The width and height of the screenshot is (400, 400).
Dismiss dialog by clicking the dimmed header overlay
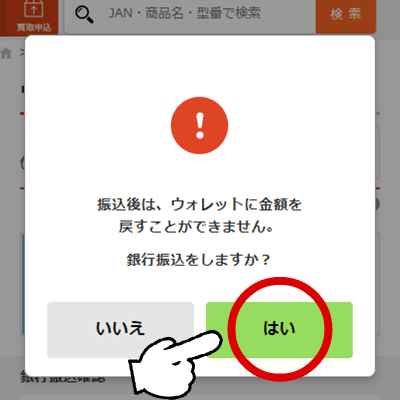[x=200, y=17]
